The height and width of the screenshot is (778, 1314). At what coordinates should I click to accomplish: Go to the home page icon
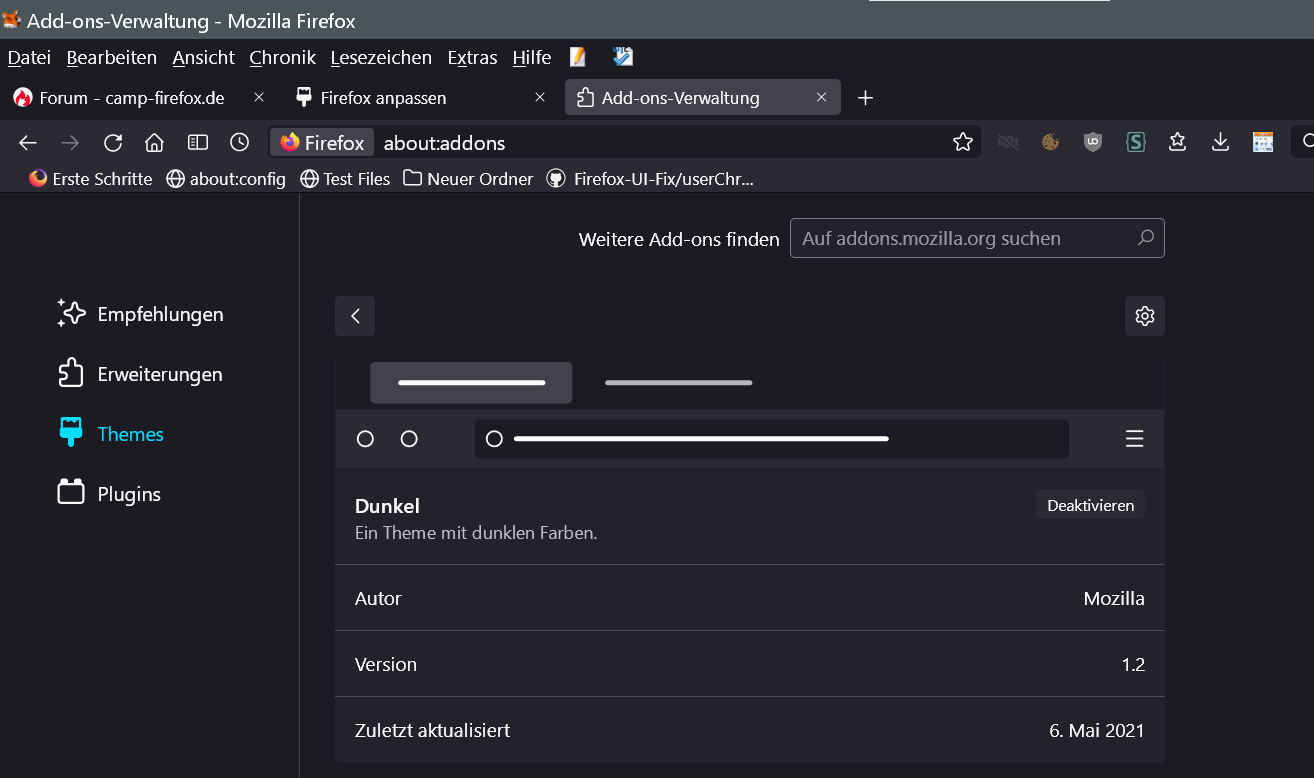154,143
